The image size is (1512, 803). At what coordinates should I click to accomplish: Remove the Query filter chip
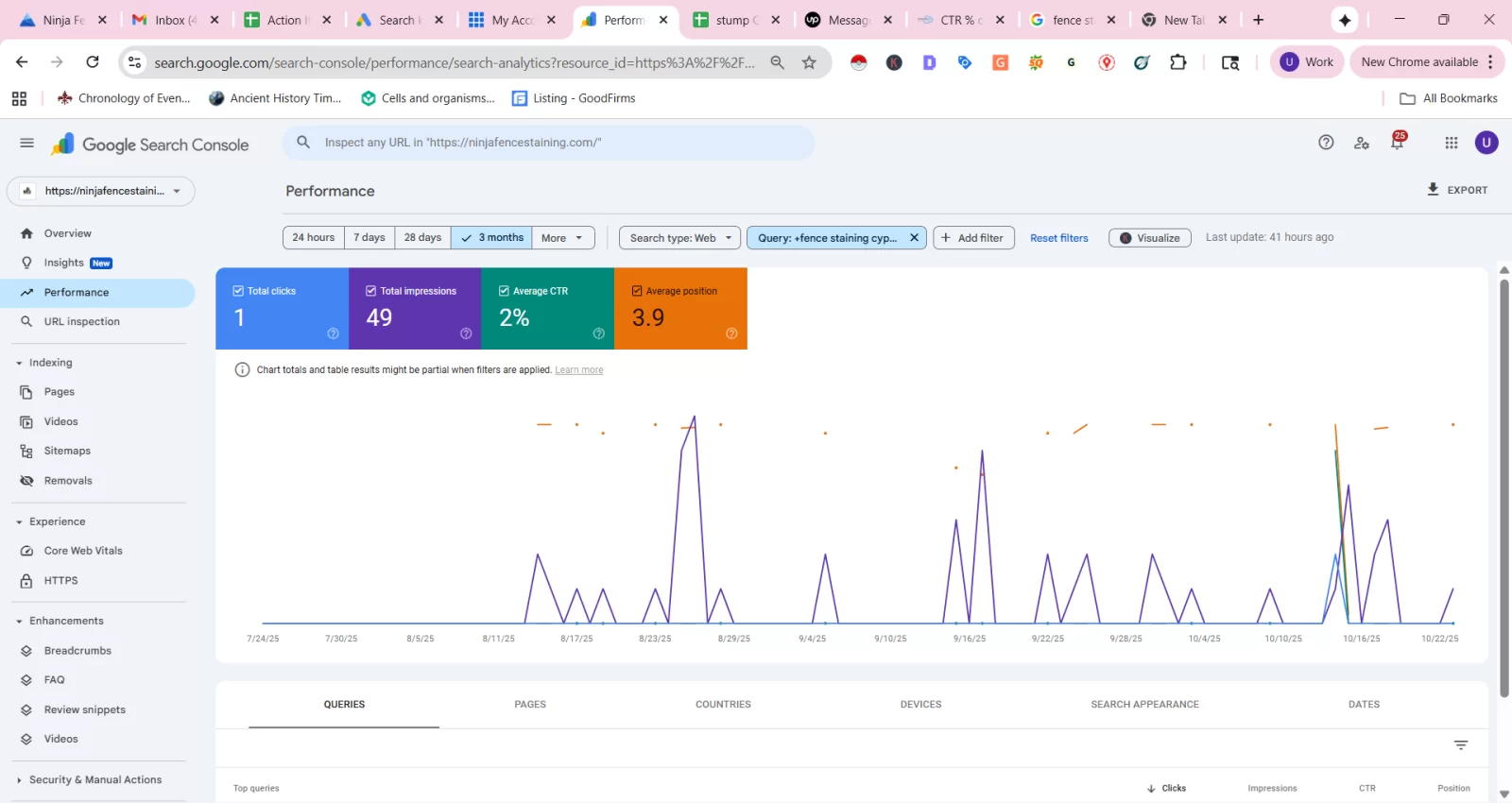coord(914,238)
